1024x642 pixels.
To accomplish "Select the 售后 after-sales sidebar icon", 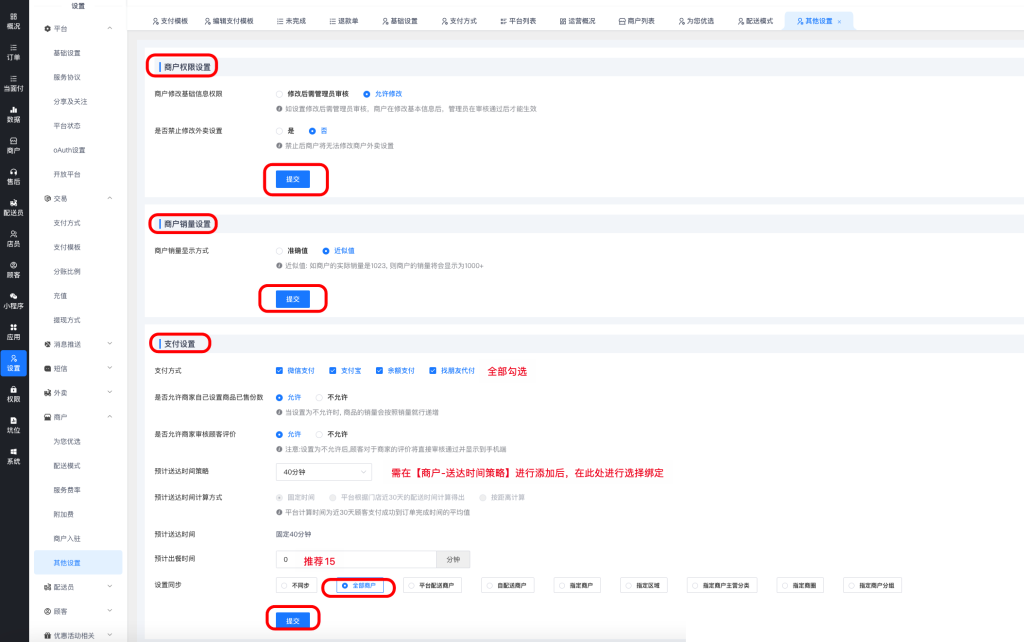I will [13, 176].
